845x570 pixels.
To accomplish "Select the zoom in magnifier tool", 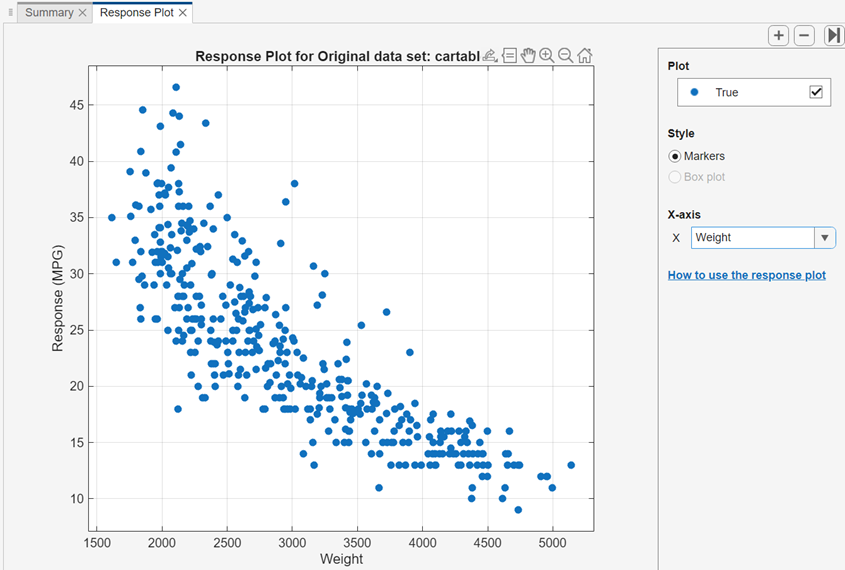I will pyautogui.click(x=546, y=56).
